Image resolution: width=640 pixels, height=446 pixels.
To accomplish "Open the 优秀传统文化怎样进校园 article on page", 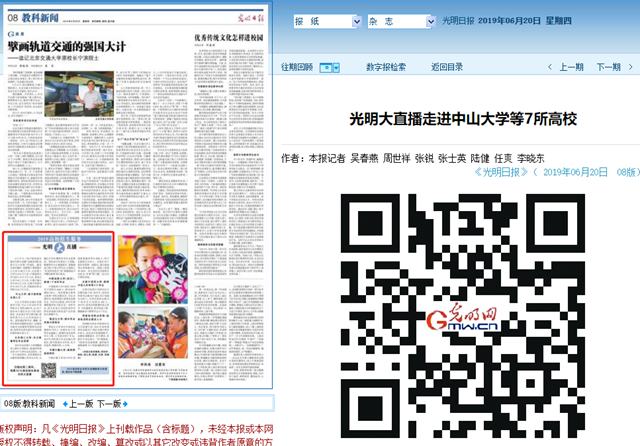I will pos(233,37).
